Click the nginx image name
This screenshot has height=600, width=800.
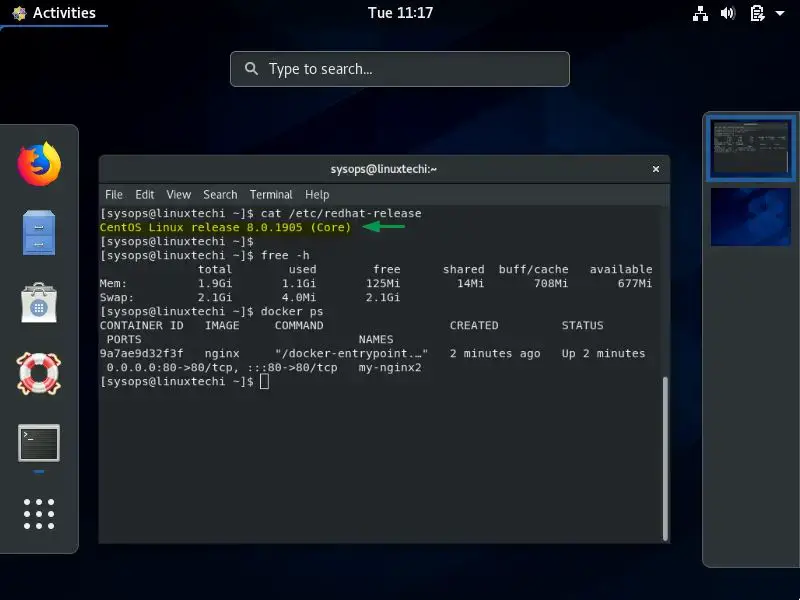(x=222, y=354)
